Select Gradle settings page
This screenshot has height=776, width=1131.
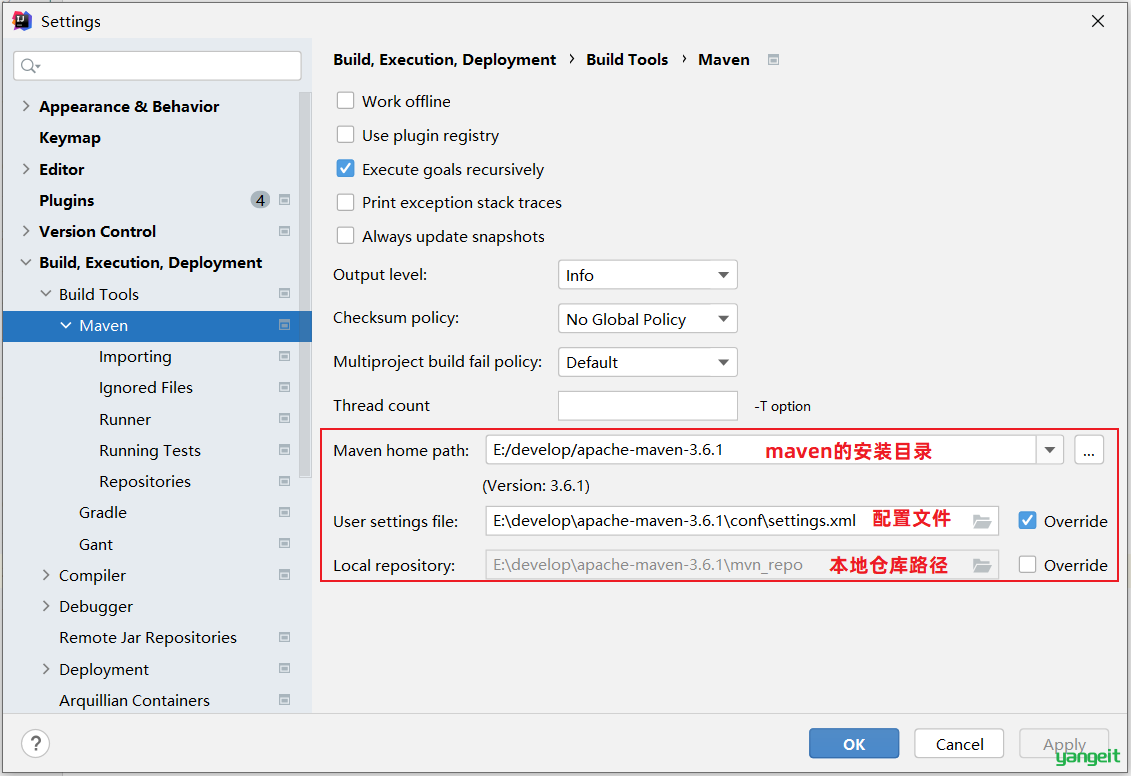tap(103, 513)
